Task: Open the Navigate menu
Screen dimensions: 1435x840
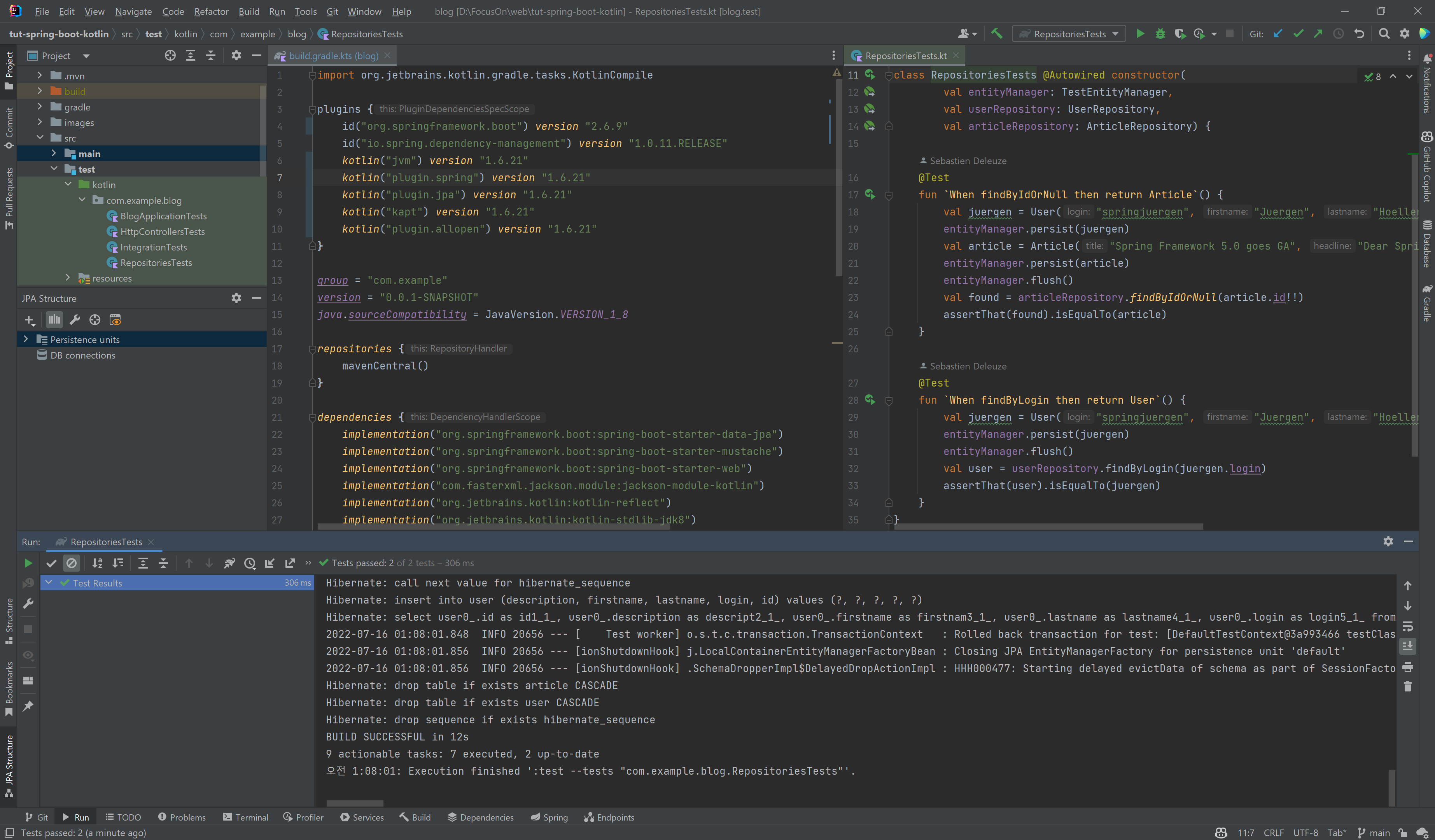Action: pyautogui.click(x=133, y=11)
